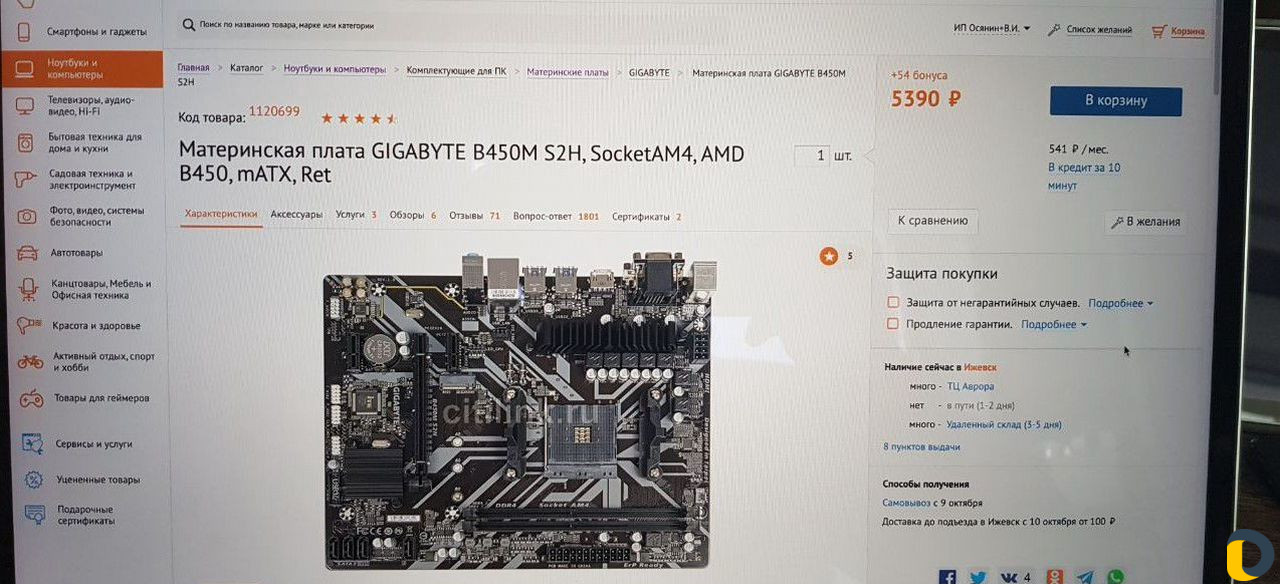The height and width of the screenshot is (584, 1280).
Task: Click the Автотовары car icon
Action: [x=27, y=253]
